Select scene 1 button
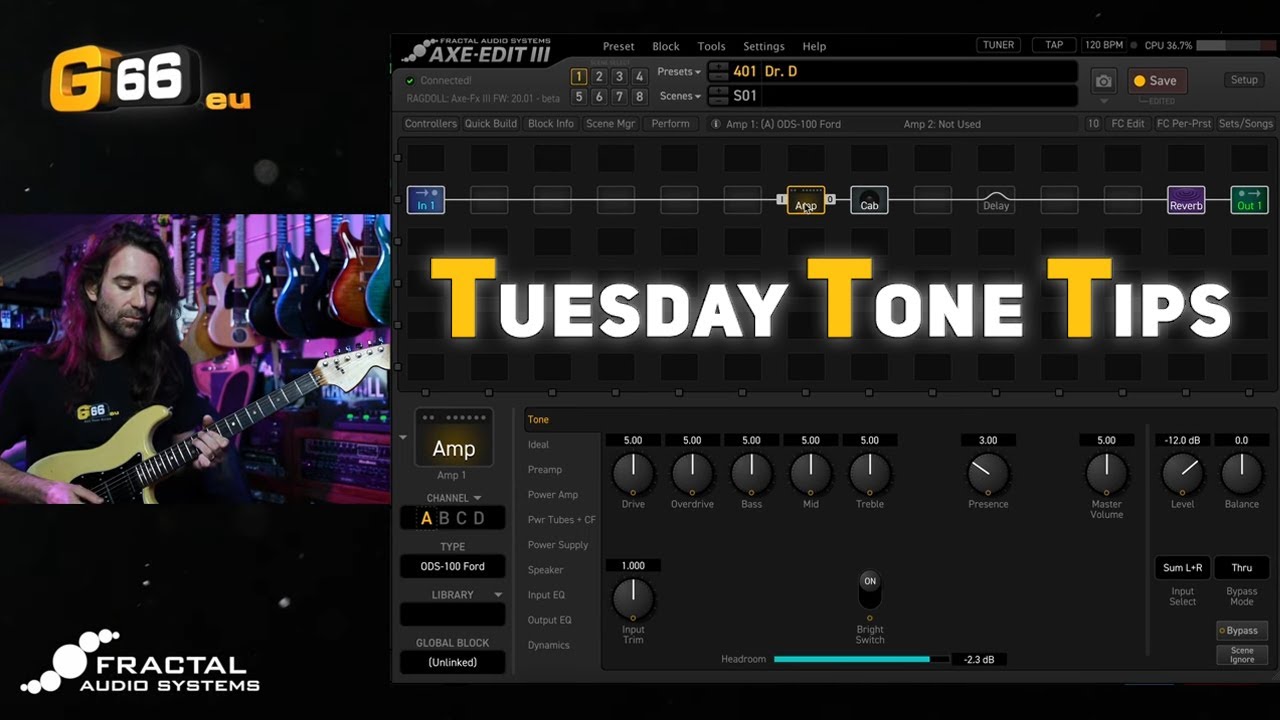This screenshot has width=1280, height=720. point(578,76)
